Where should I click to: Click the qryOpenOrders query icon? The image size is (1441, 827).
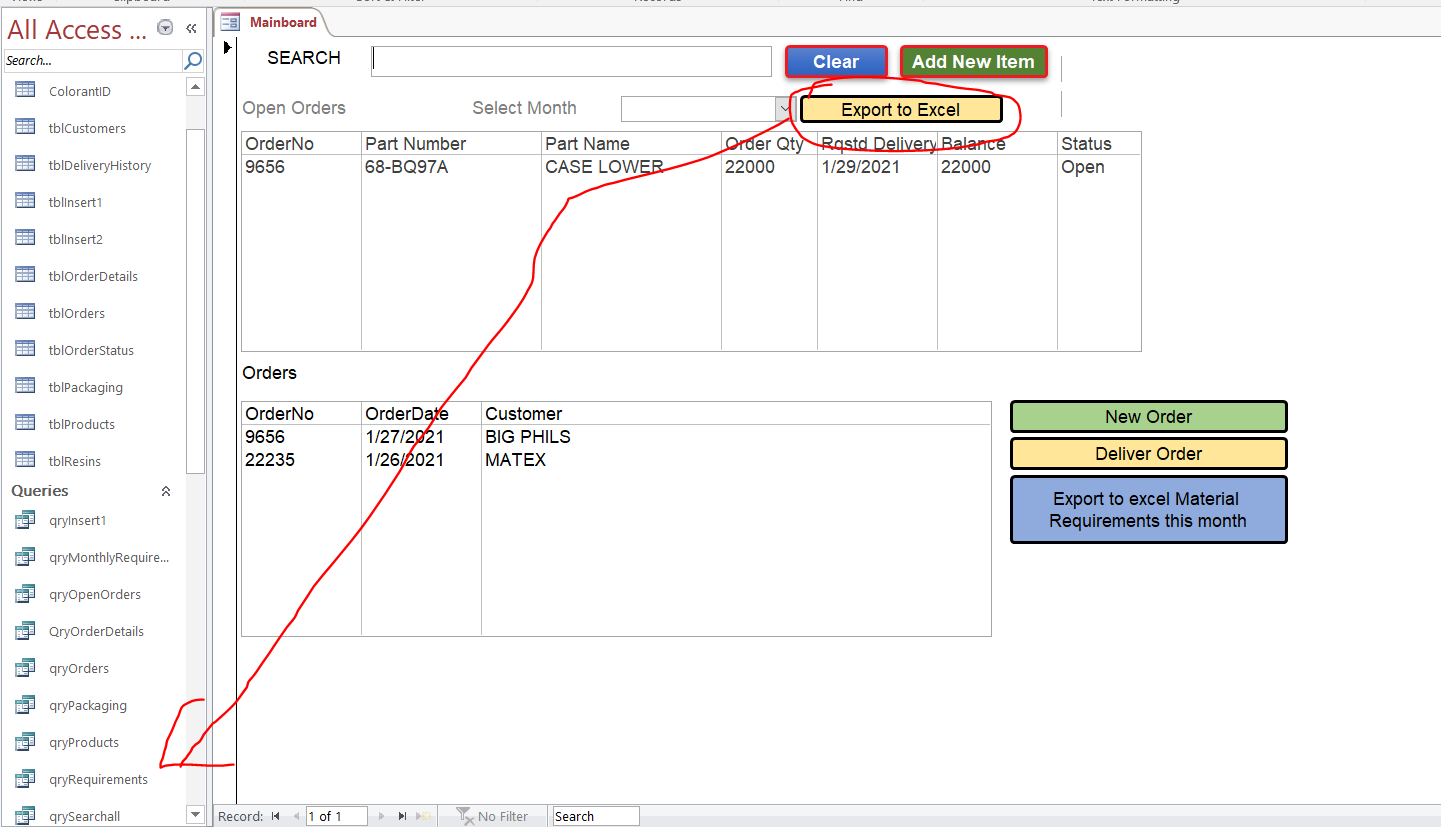26,594
